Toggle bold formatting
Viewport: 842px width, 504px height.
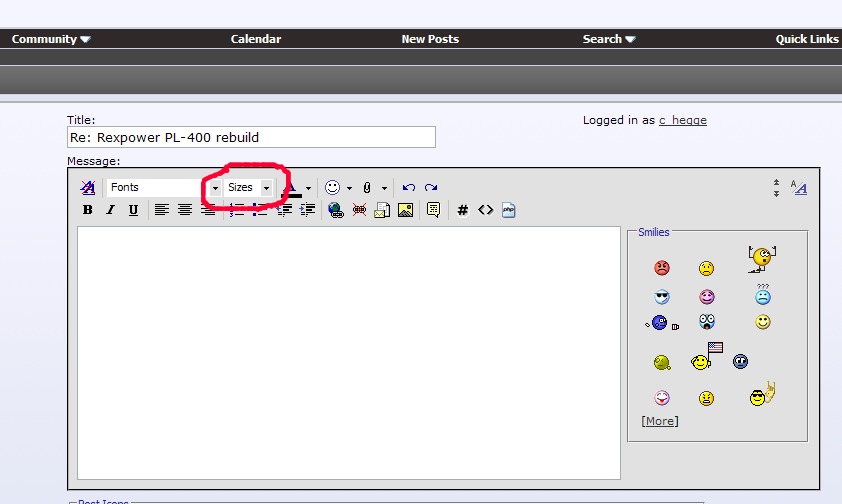88,210
